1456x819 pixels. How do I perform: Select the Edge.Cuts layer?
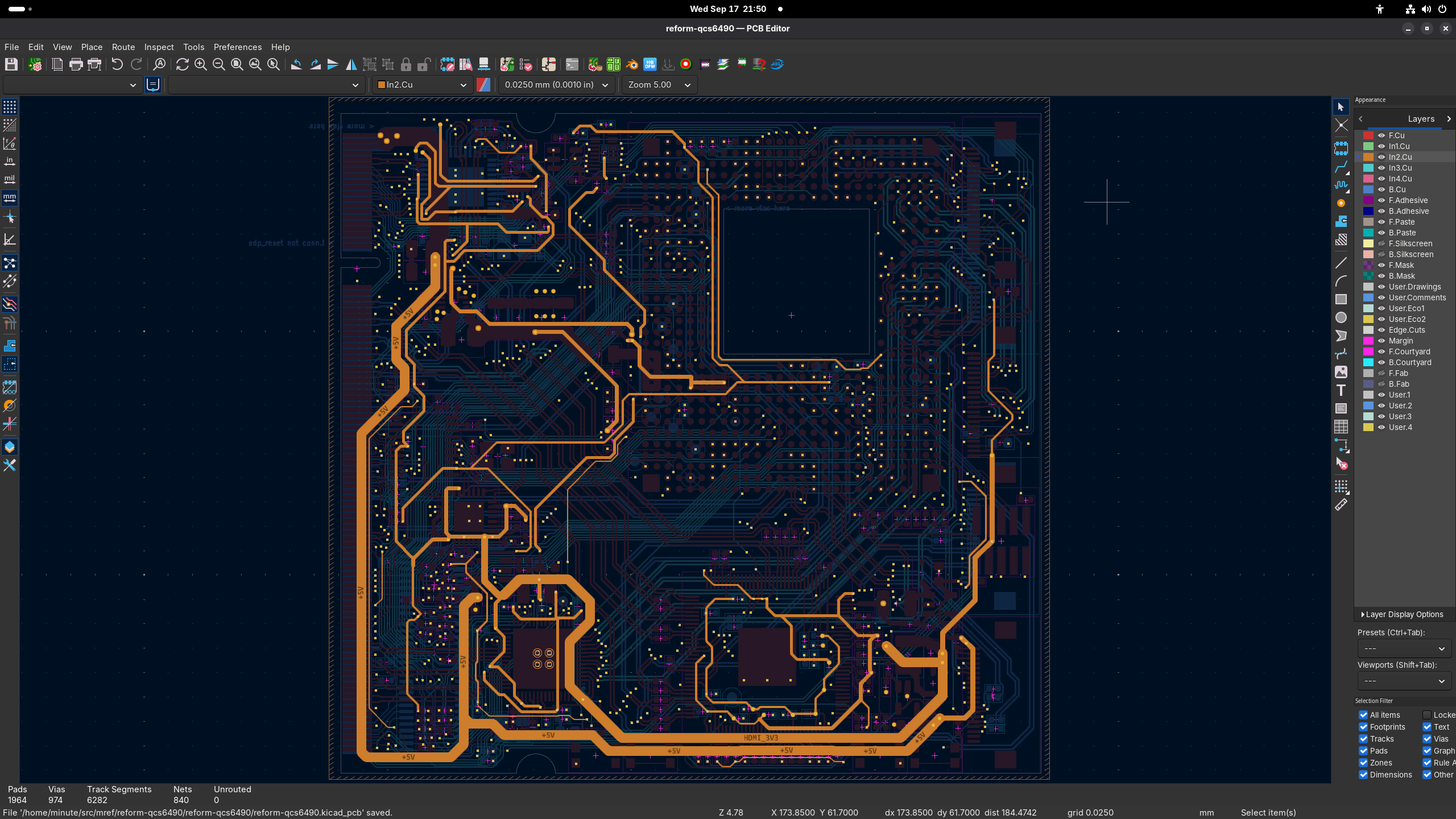point(1407,330)
